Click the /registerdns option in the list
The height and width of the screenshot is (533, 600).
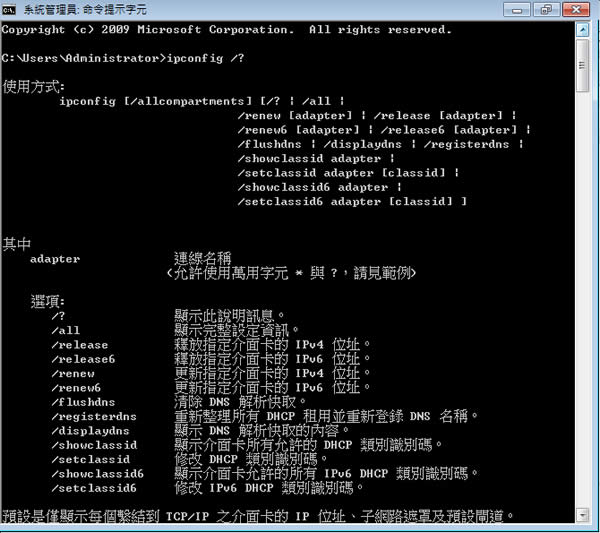tap(94, 417)
